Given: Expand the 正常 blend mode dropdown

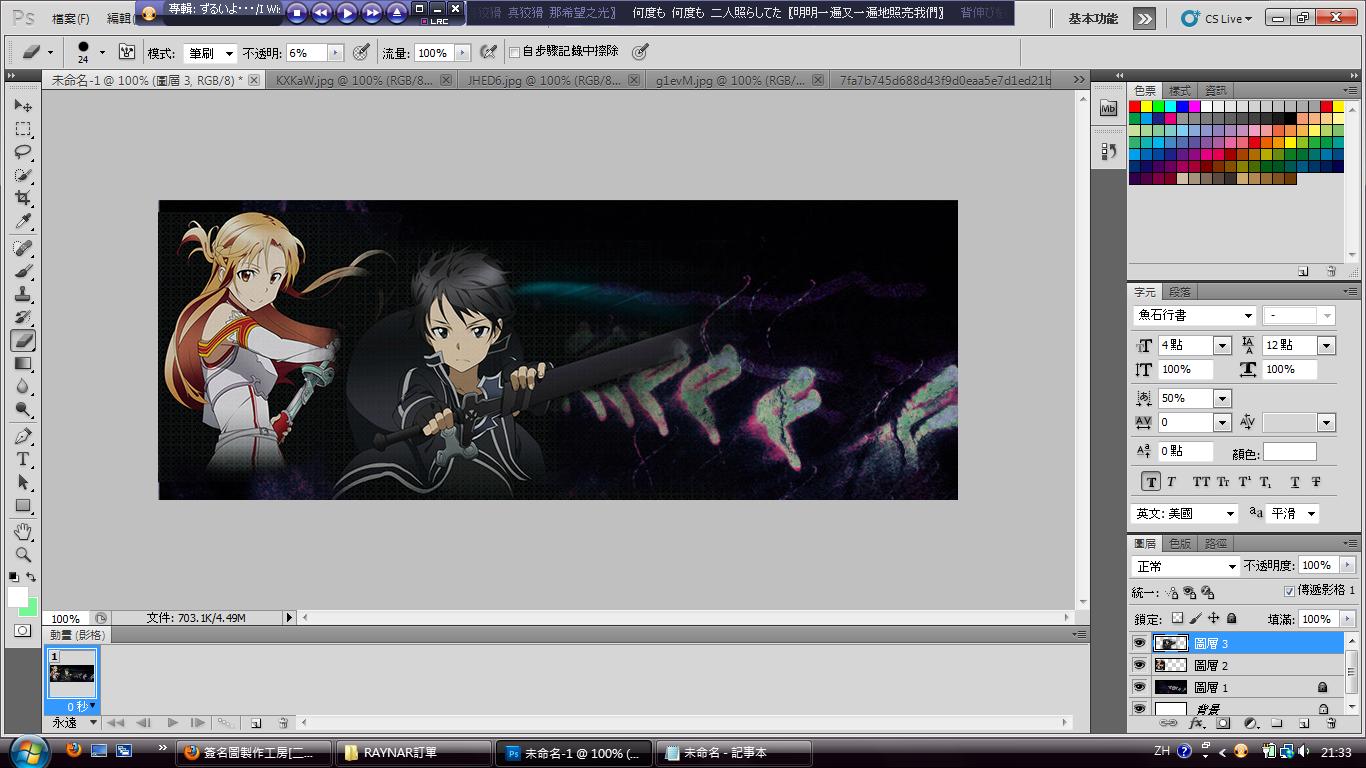Looking at the screenshot, I should point(1185,566).
